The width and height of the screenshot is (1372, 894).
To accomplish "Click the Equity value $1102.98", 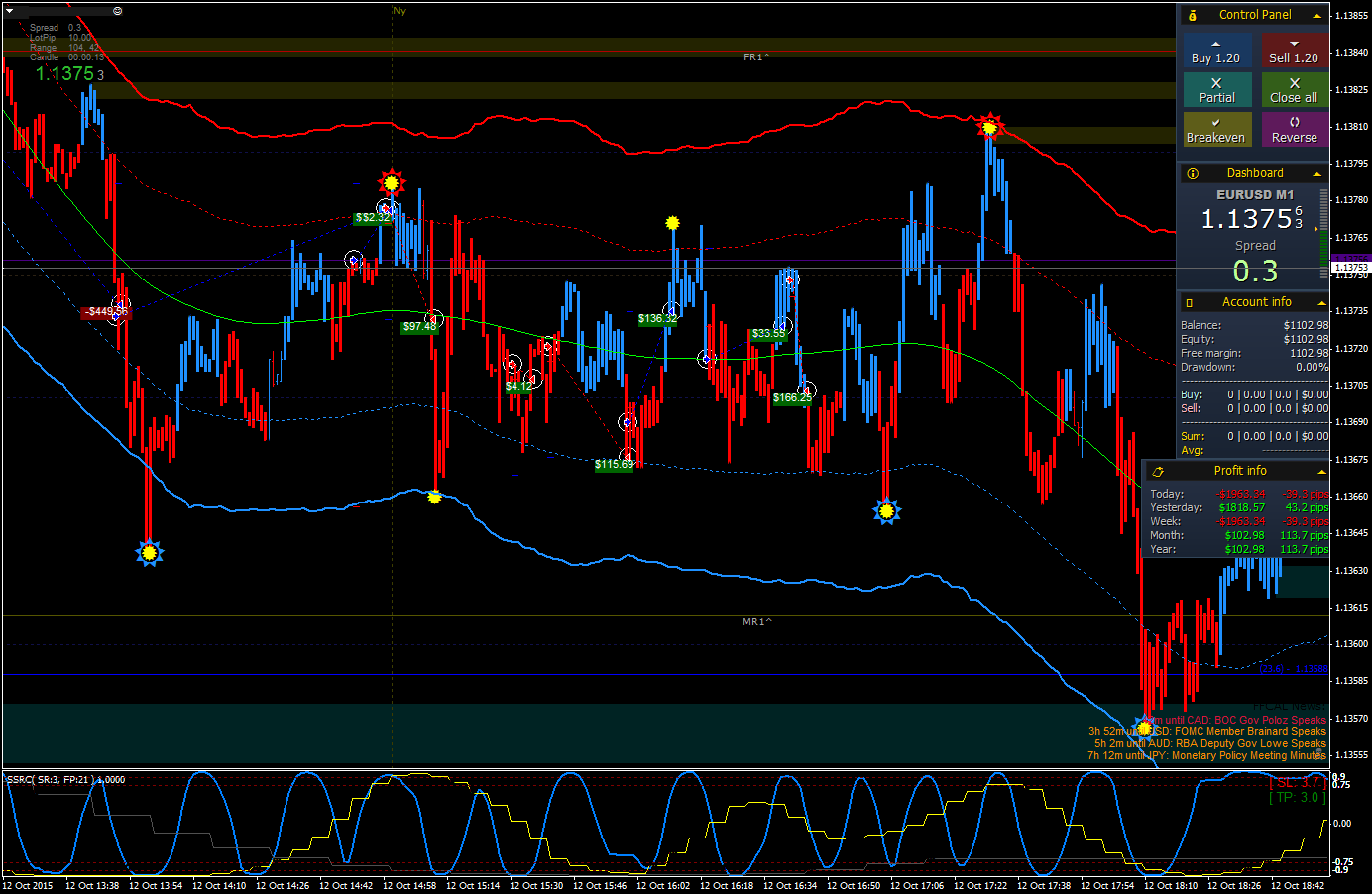I will [1306, 339].
